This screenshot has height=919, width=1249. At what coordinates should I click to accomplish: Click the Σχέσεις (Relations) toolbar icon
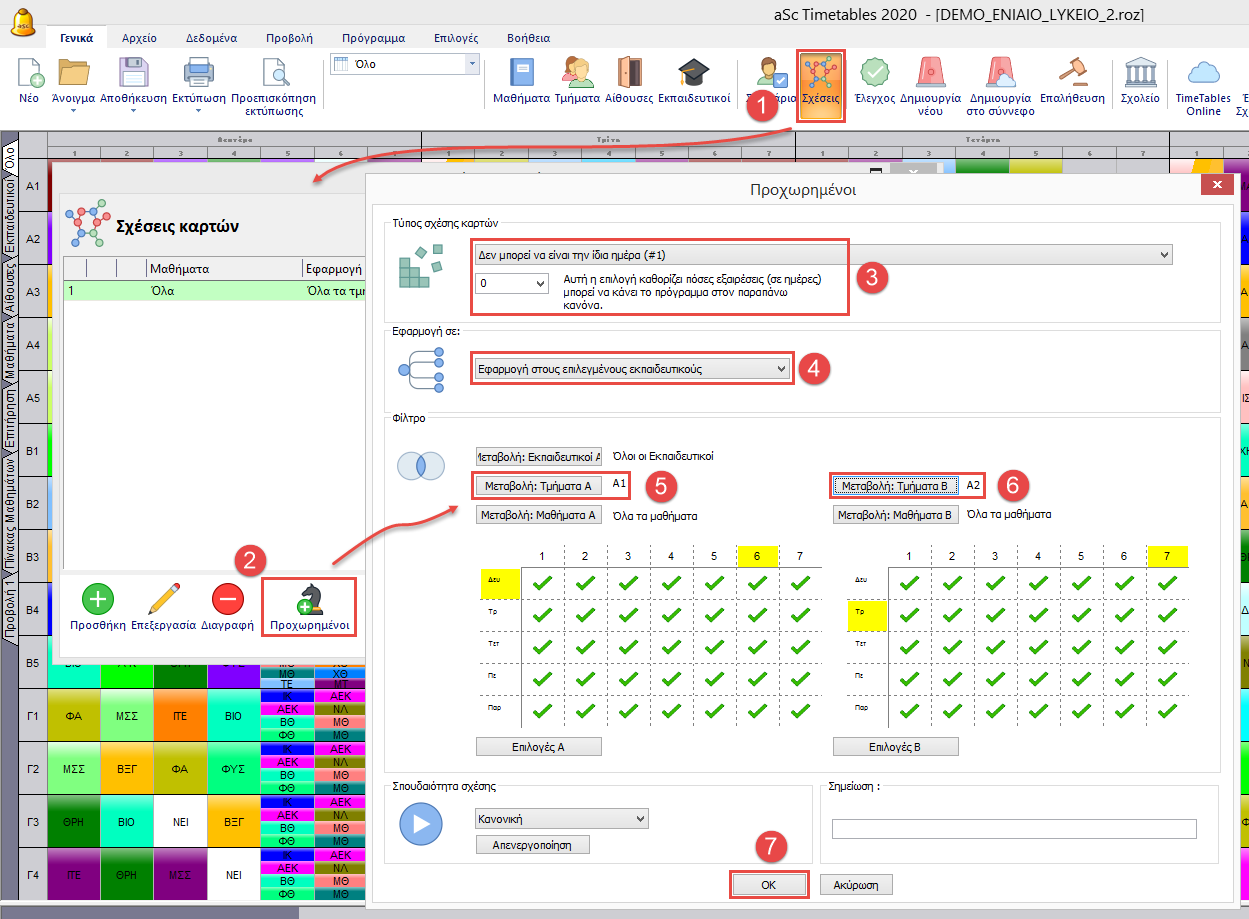point(821,76)
